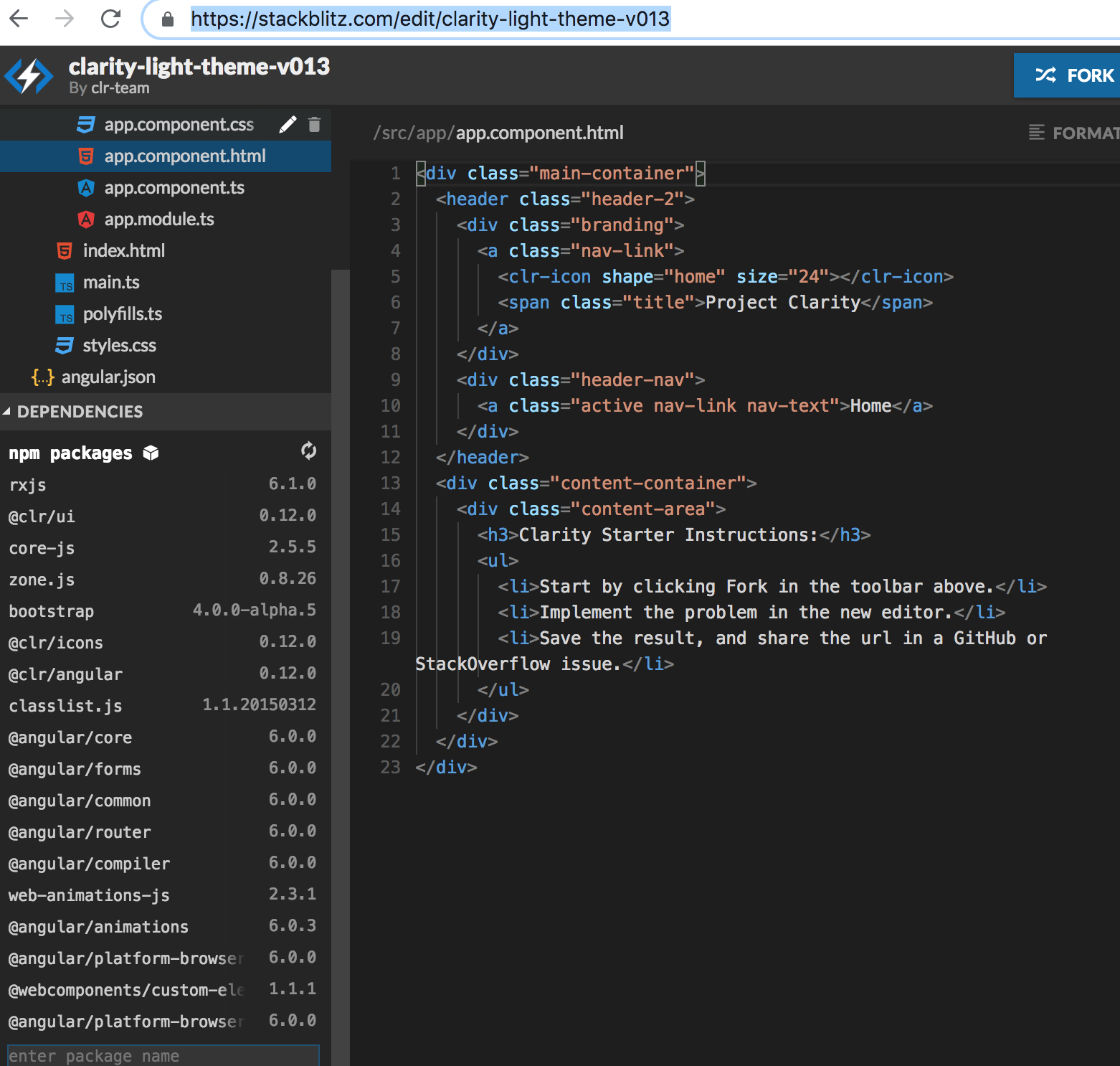Click the @clr/icons package entry
The image size is (1120, 1066).
(162, 643)
